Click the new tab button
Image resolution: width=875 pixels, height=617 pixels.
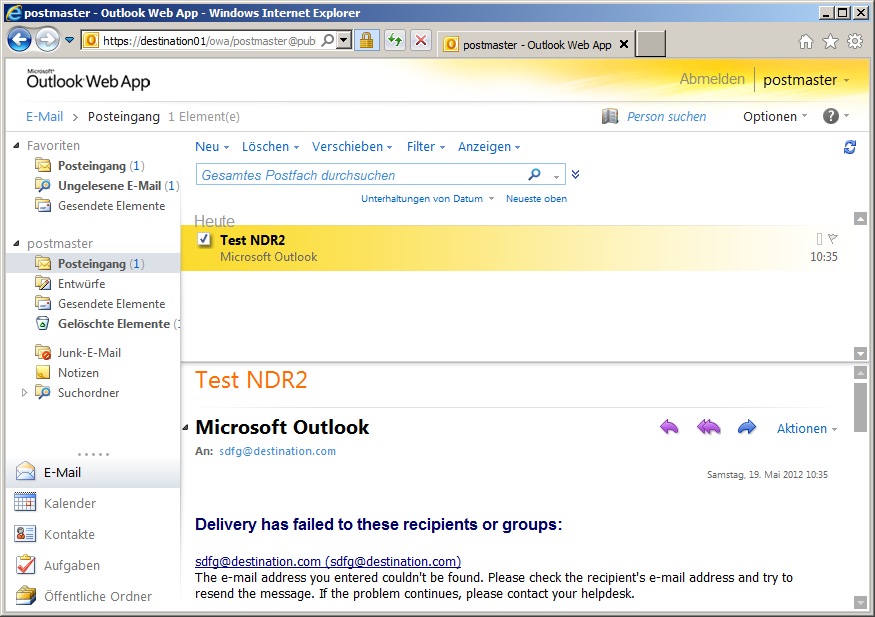coord(651,44)
